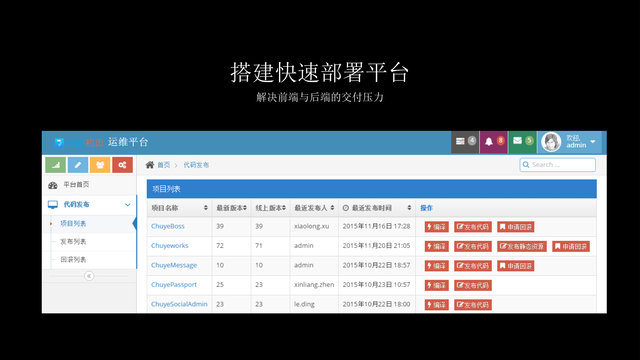This screenshot has height=360, width=640.
Task: Click latest version cell 72
Action: [x=220, y=246]
